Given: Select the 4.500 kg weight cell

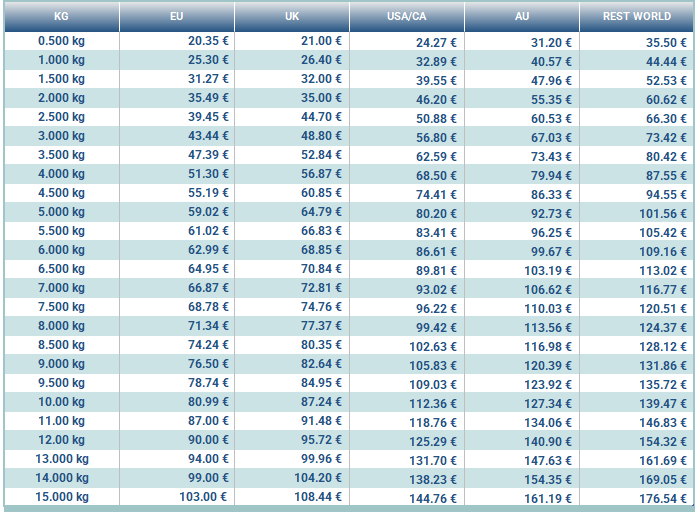Looking at the screenshot, I should click(62, 193).
